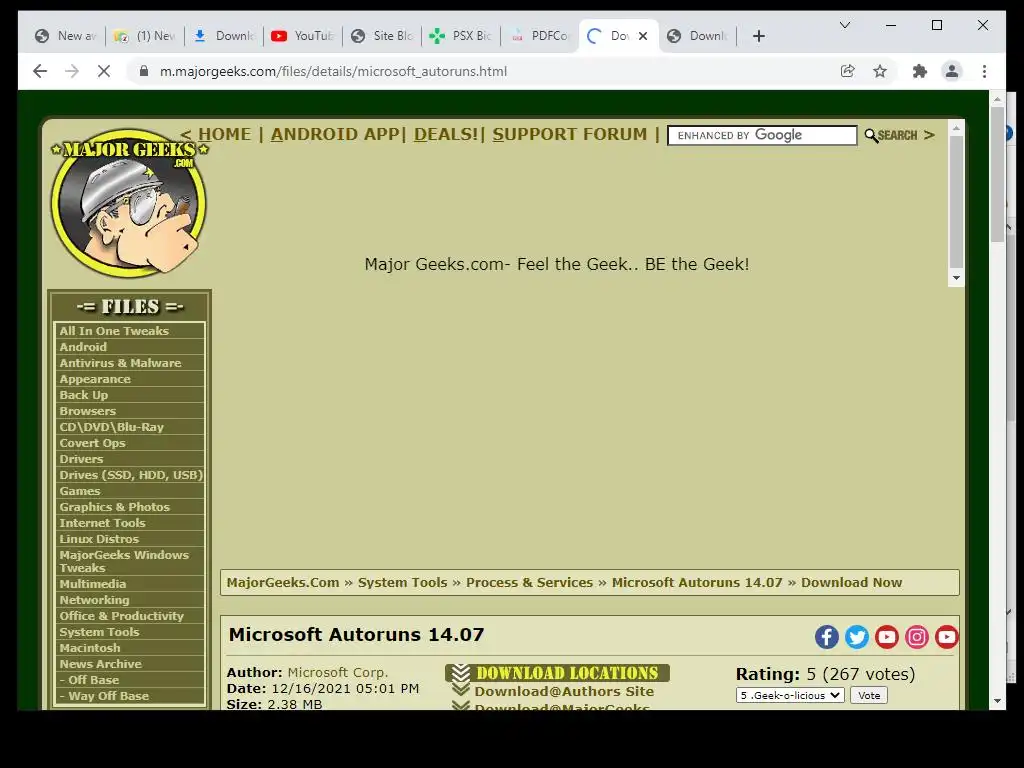Open the Extensions puzzle icon
1024x768 pixels.
pyautogui.click(x=920, y=71)
